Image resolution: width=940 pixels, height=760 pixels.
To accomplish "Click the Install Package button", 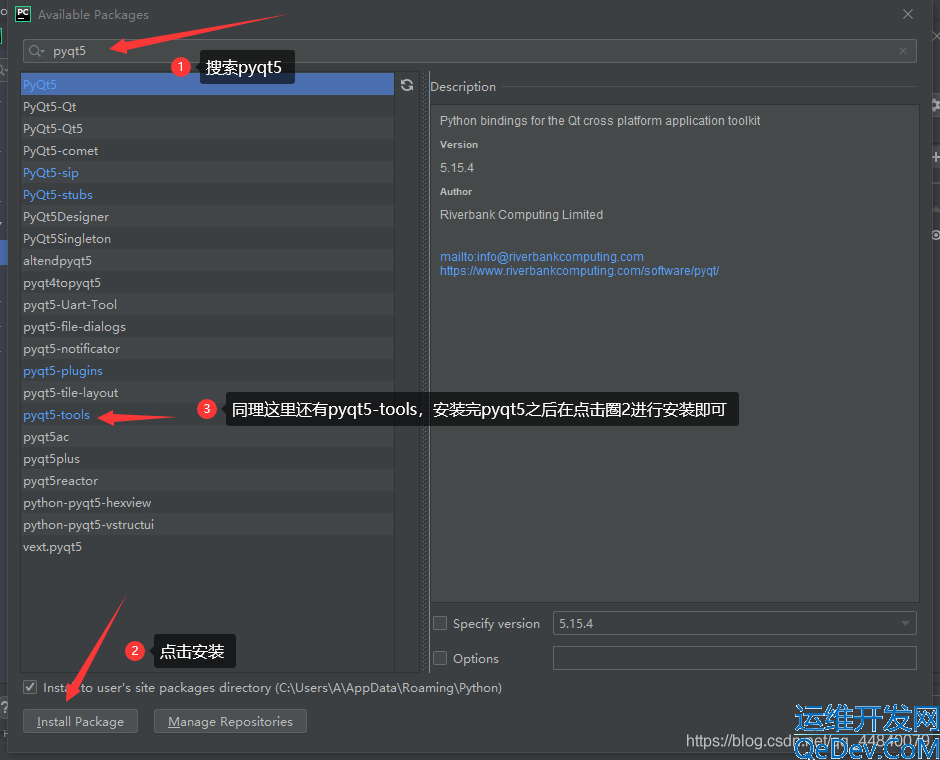I will tap(80, 721).
